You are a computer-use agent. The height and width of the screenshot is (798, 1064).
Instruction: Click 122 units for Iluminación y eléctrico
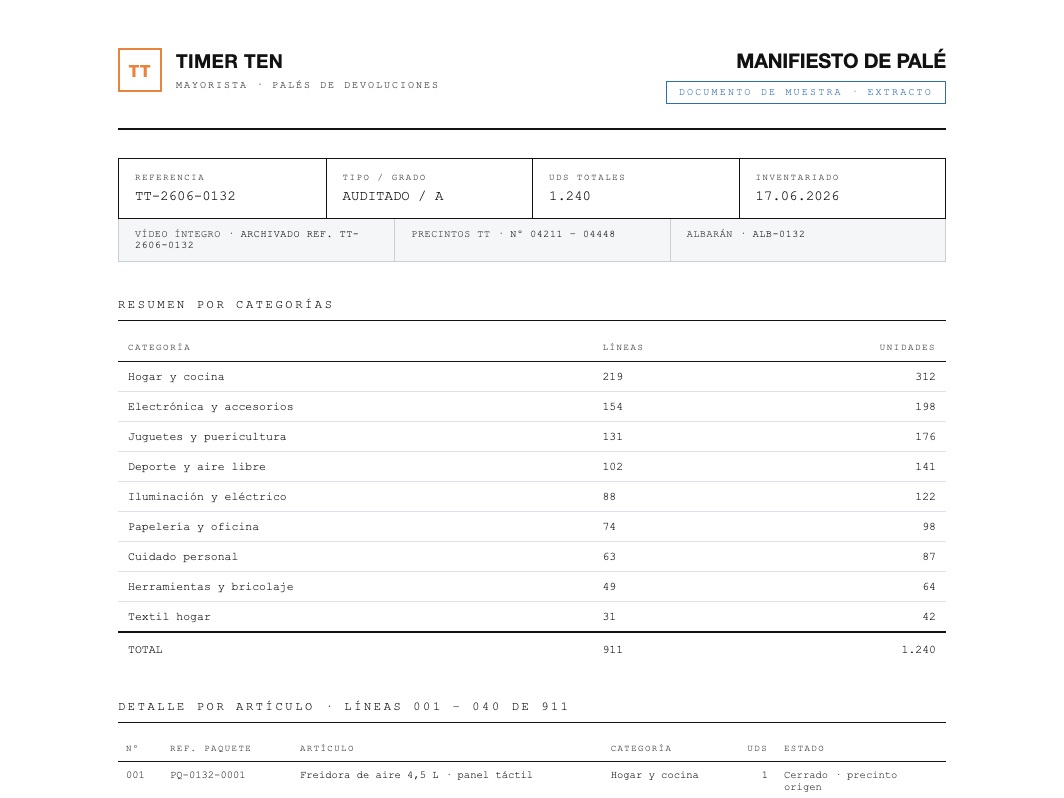[926, 497]
